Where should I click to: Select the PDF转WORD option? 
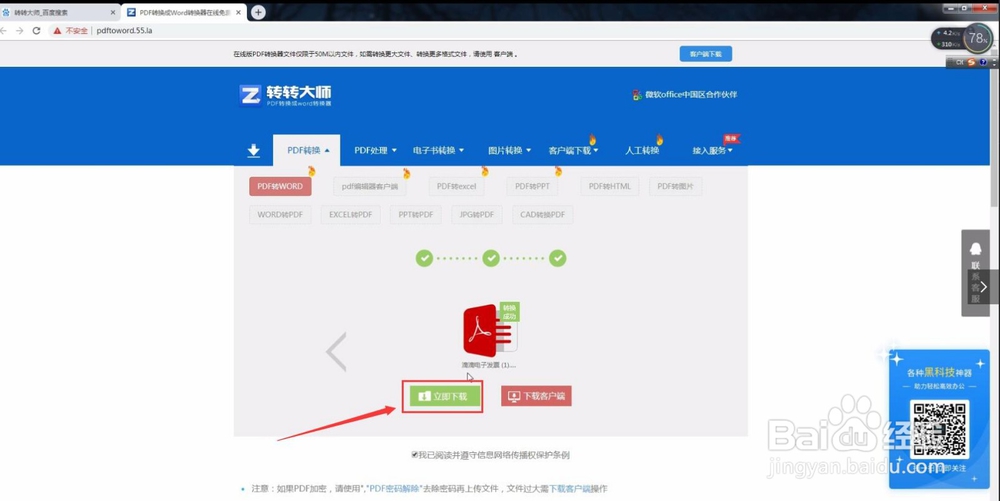280,186
